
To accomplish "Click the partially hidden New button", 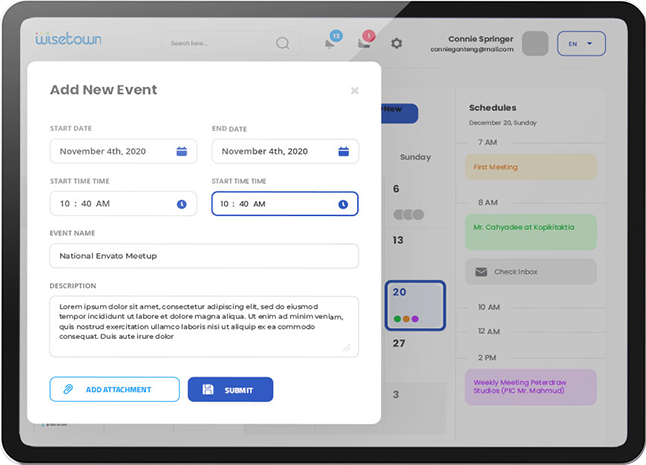I will coord(400,113).
